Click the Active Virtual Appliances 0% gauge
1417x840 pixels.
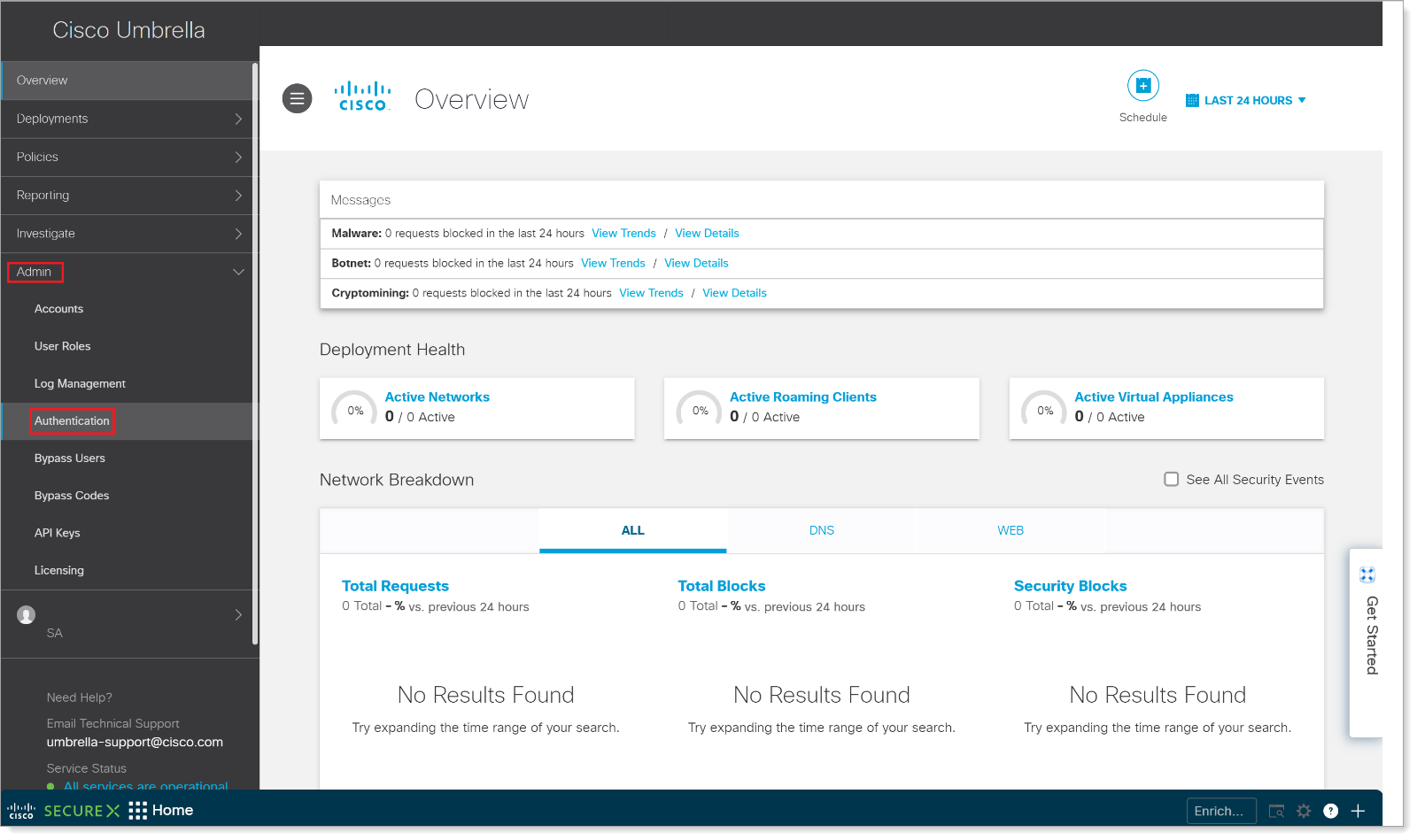click(x=1044, y=410)
